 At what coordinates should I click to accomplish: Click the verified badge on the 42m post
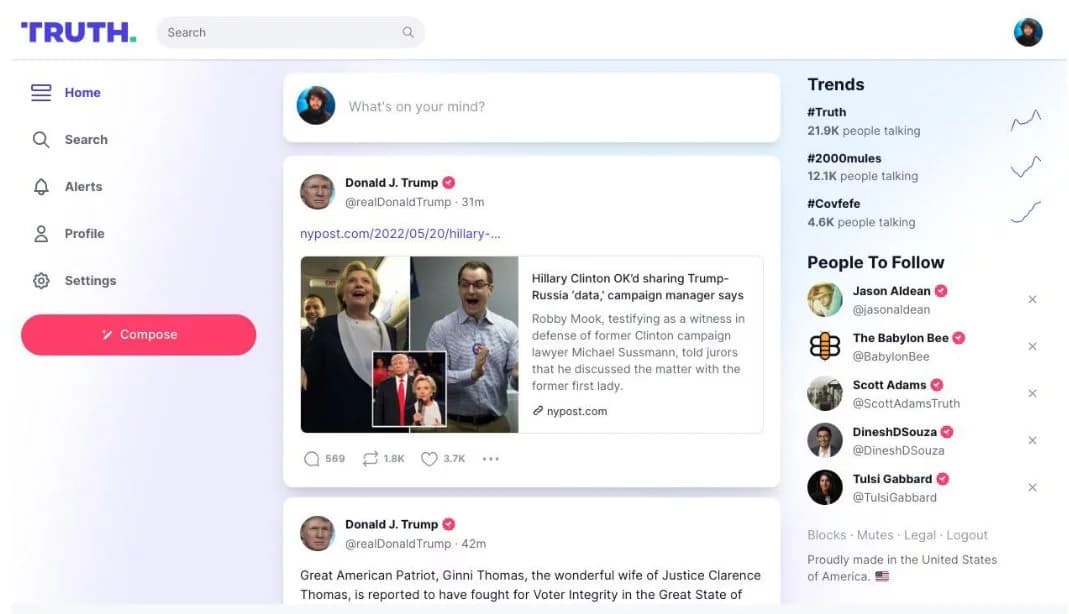coord(449,524)
